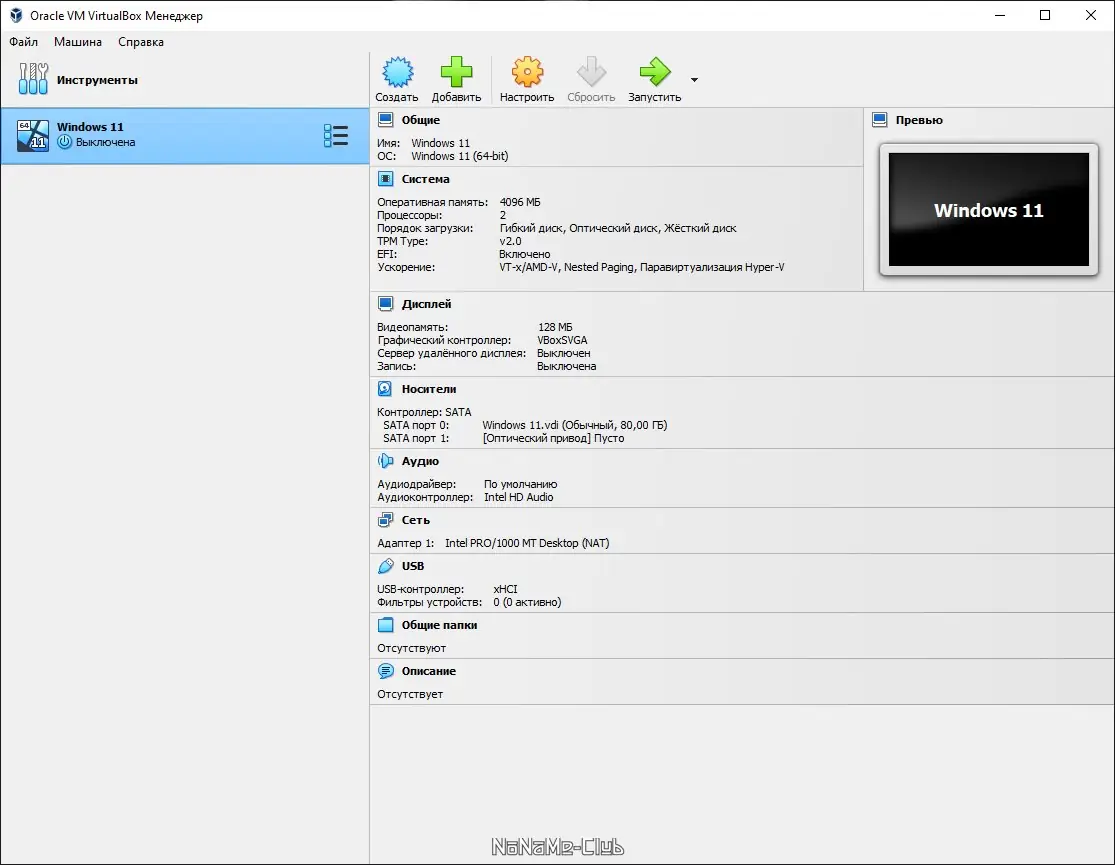Image resolution: width=1115 pixels, height=865 pixels.
Task: Click the Windows 11 preview thumbnail
Action: (x=988, y=209)
